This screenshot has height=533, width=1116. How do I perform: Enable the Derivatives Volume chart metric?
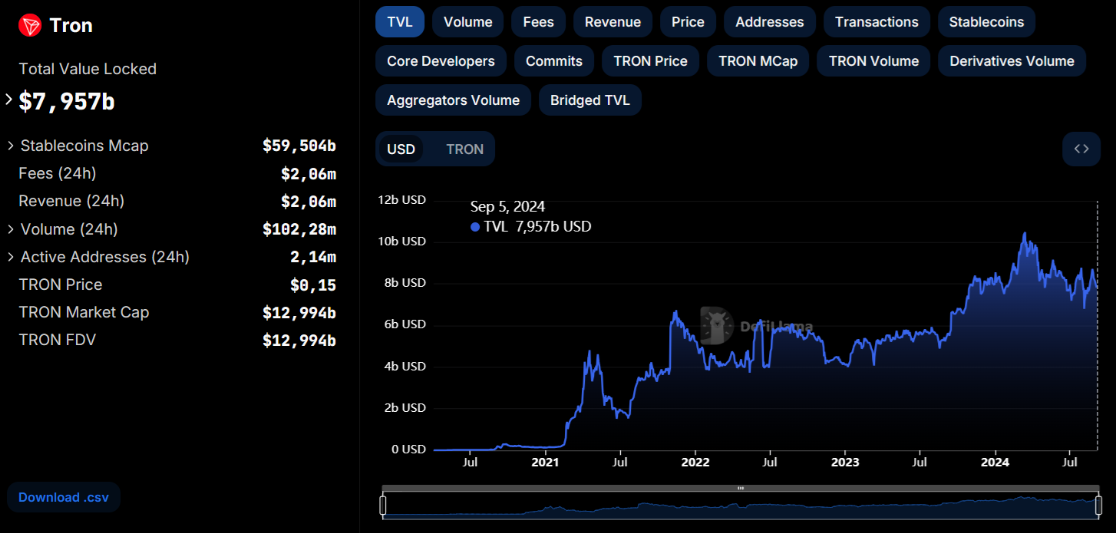(x=1012, y=61)
